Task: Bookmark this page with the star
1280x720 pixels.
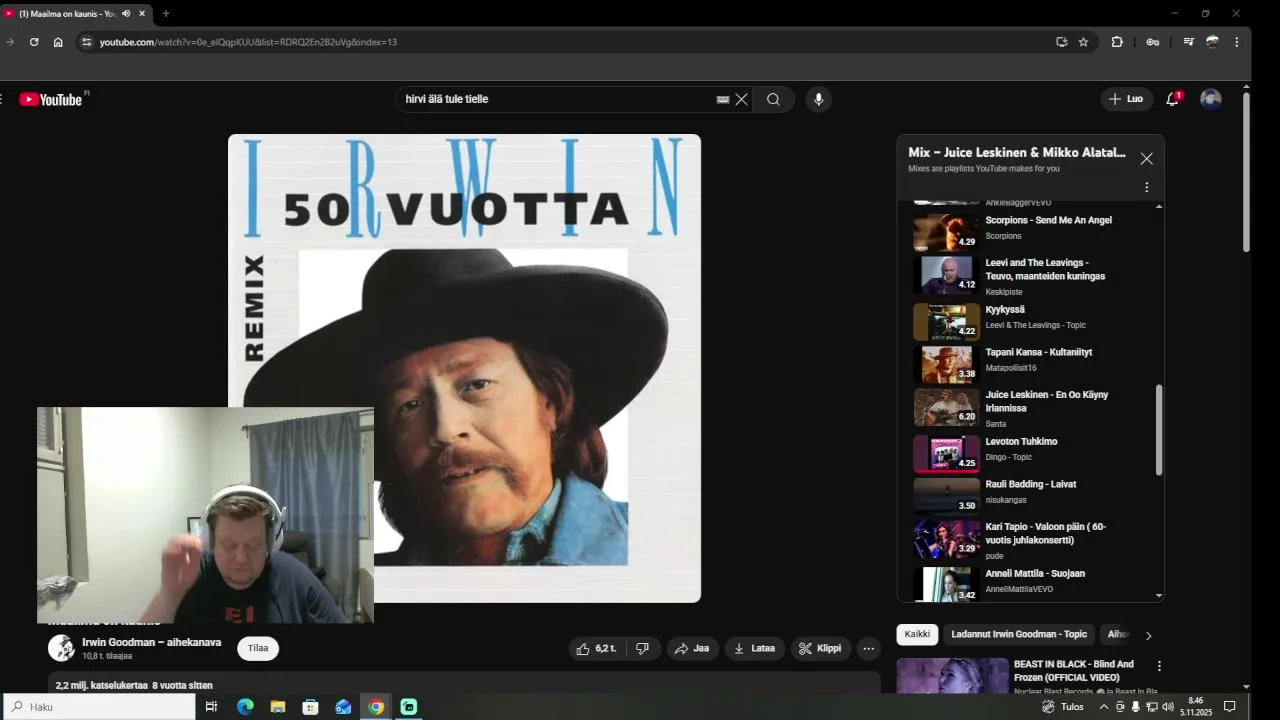Action: tap(1083, 42)
